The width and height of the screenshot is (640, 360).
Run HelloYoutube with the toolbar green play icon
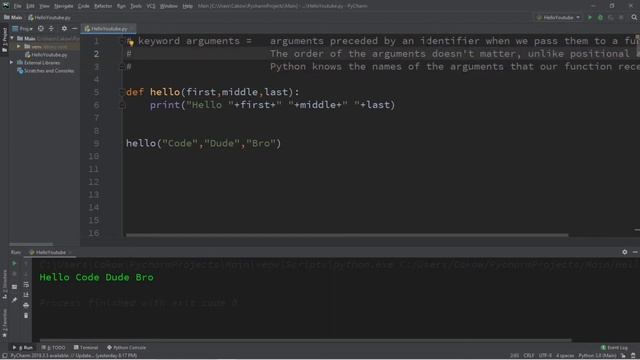click(x=590, y=18)
